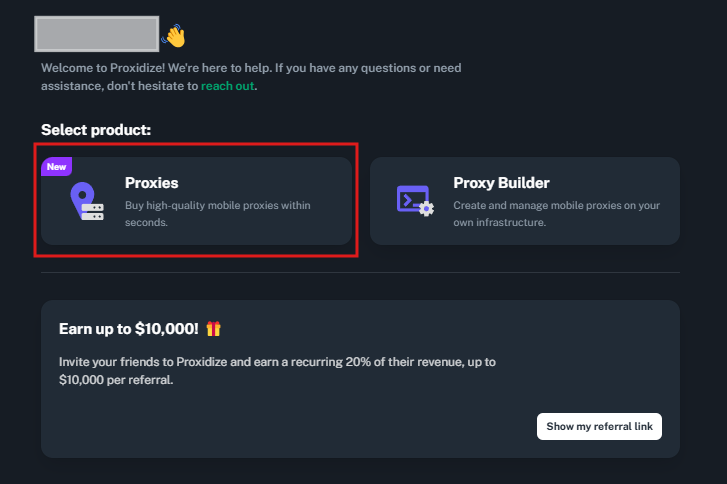This screenshot has width=727, height=484.
Task: Click the divider line below product cards
Action: pyautogui.click(x=360, y=273)
